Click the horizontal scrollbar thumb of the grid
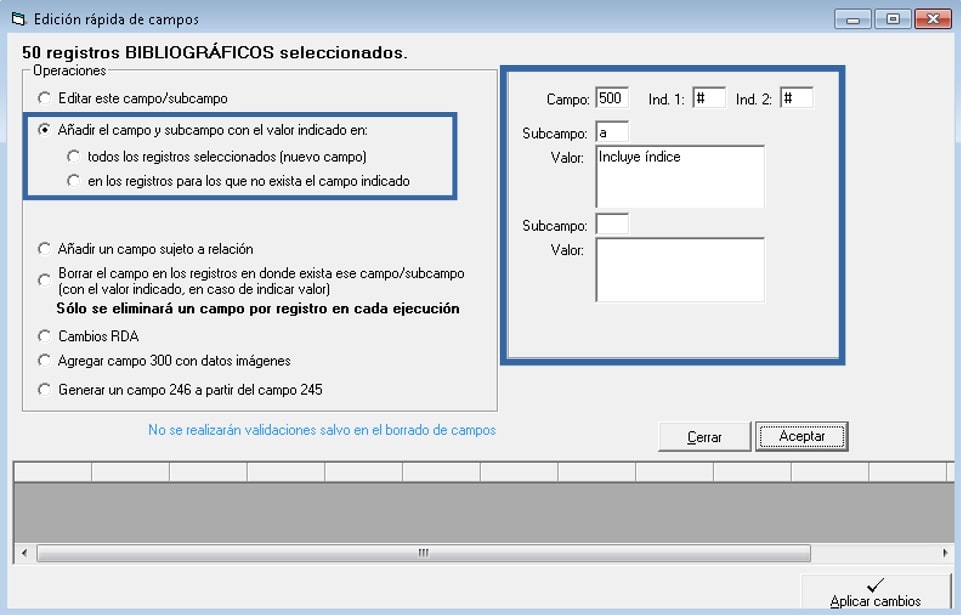961x615 pixels. pyautogui.click(x=424, y=552)
